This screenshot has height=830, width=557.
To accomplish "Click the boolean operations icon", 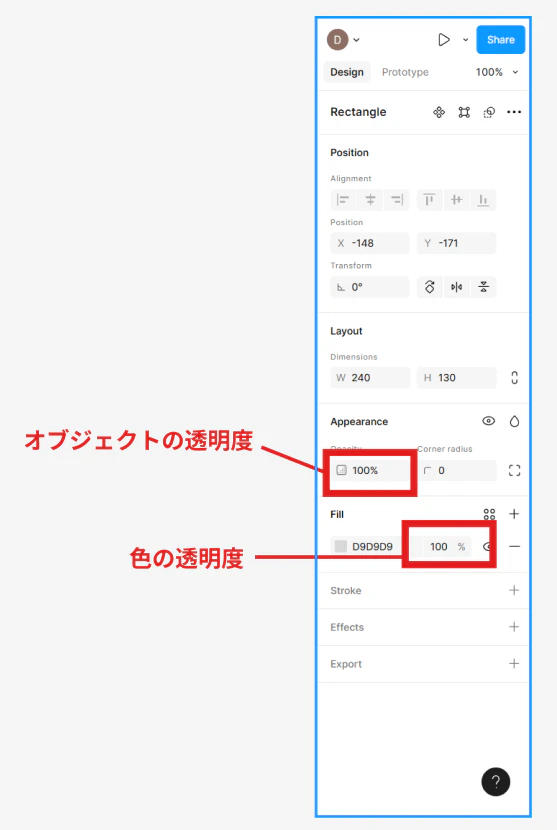I will tap(489, 112).
